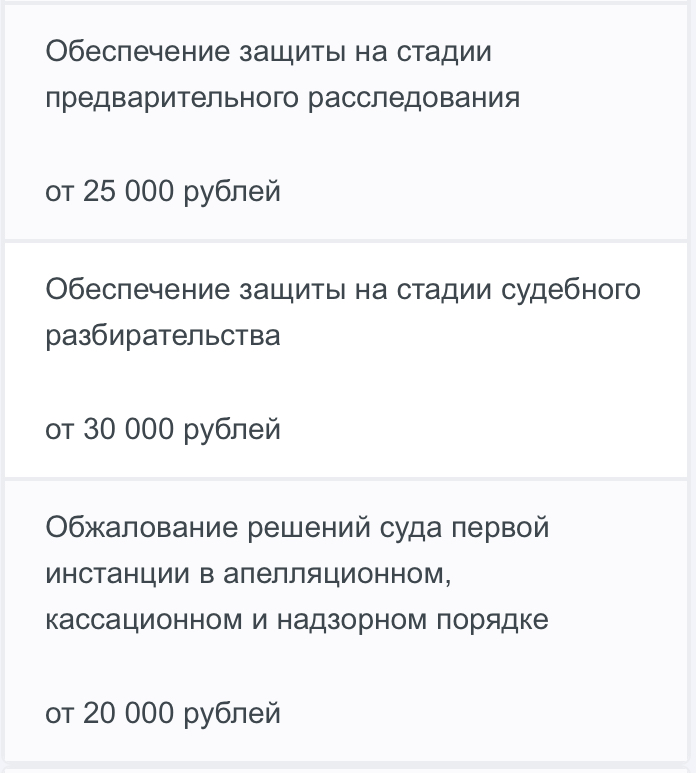The image size is (696, 773).
Task: Select the 'от 25 000 рублей' price
Action: coord(163,191)
